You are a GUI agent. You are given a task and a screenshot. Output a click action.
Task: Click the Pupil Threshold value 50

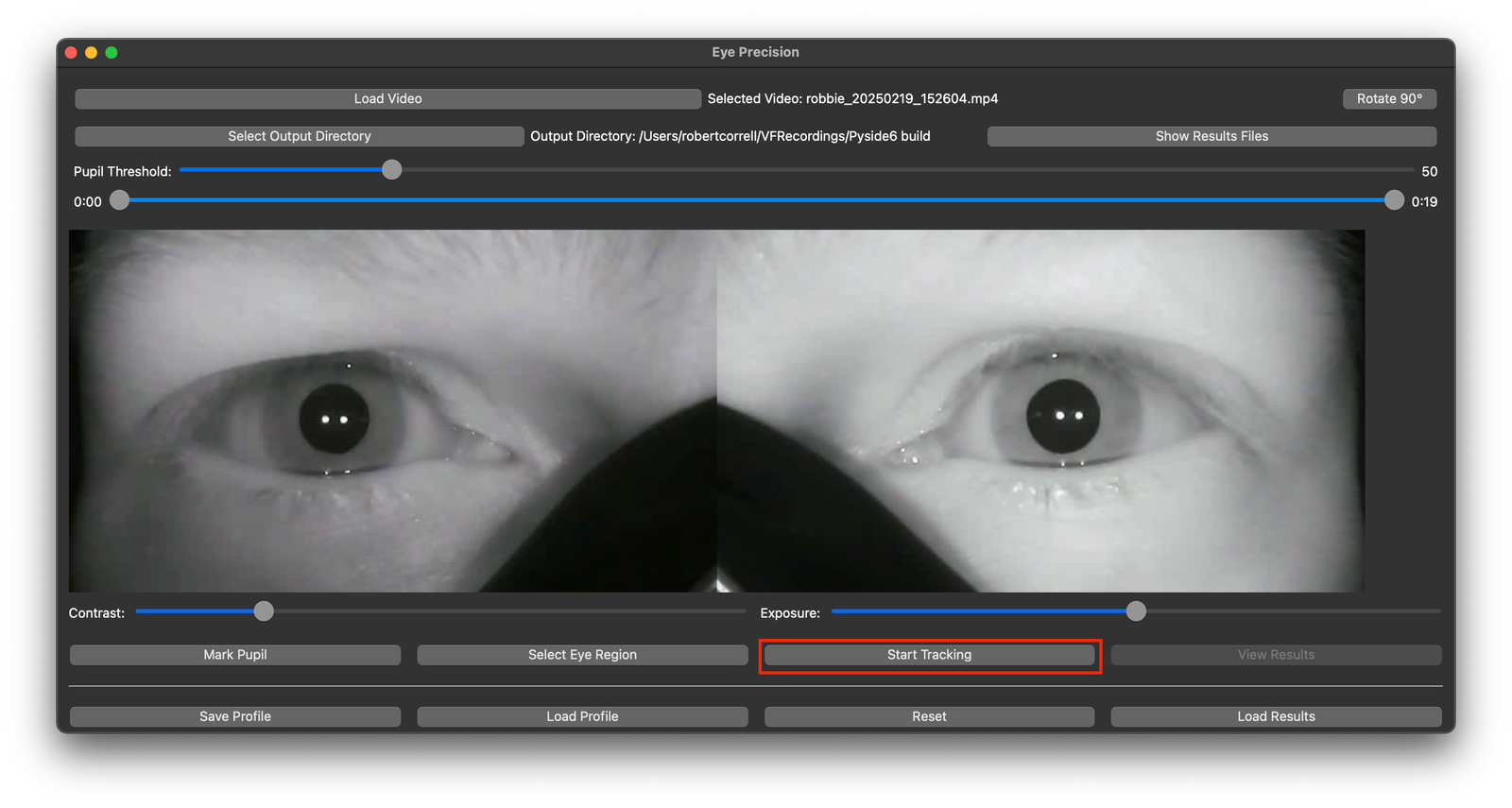coord(1429,171)
